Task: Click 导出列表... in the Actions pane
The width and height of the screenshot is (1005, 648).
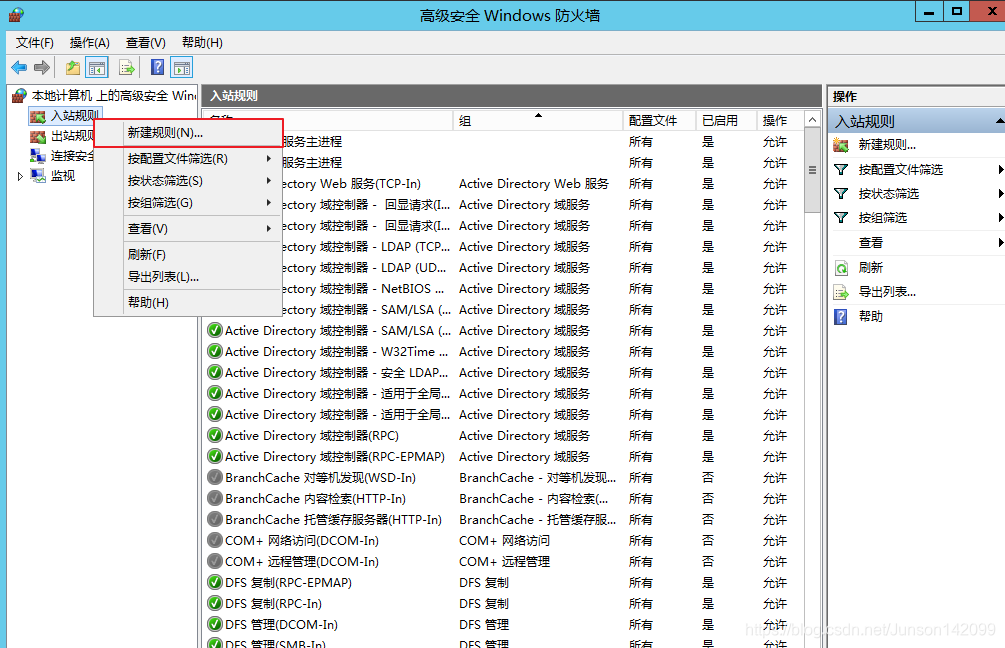Action: click(887, 292)
